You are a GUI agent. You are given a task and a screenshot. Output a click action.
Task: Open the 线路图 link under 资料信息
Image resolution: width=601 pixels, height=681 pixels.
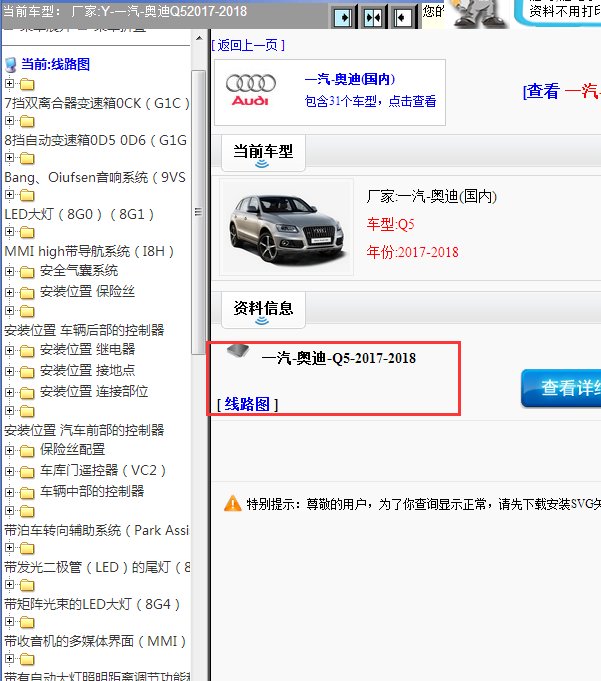(247, 404)
